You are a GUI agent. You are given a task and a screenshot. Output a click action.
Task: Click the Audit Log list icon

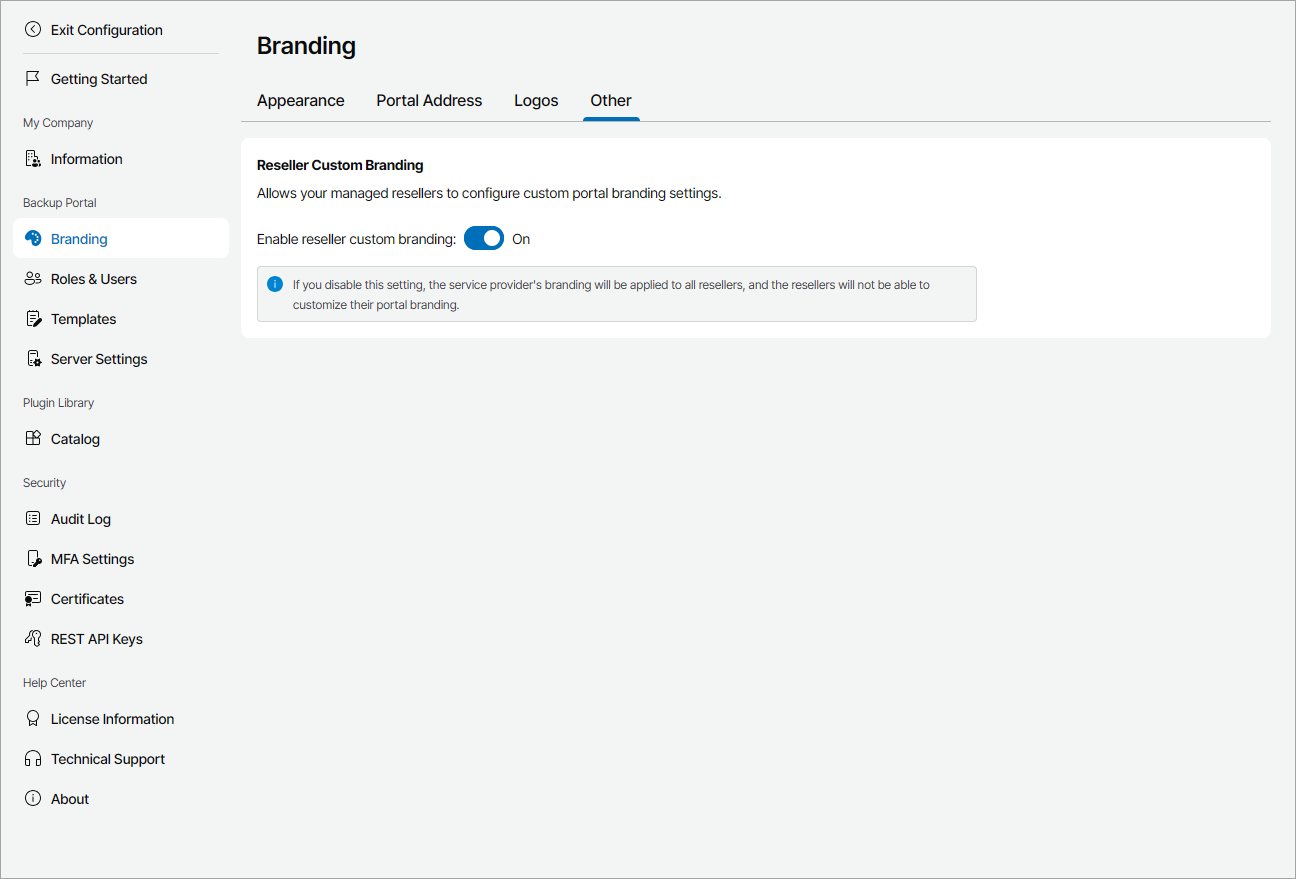click(33, 518)
